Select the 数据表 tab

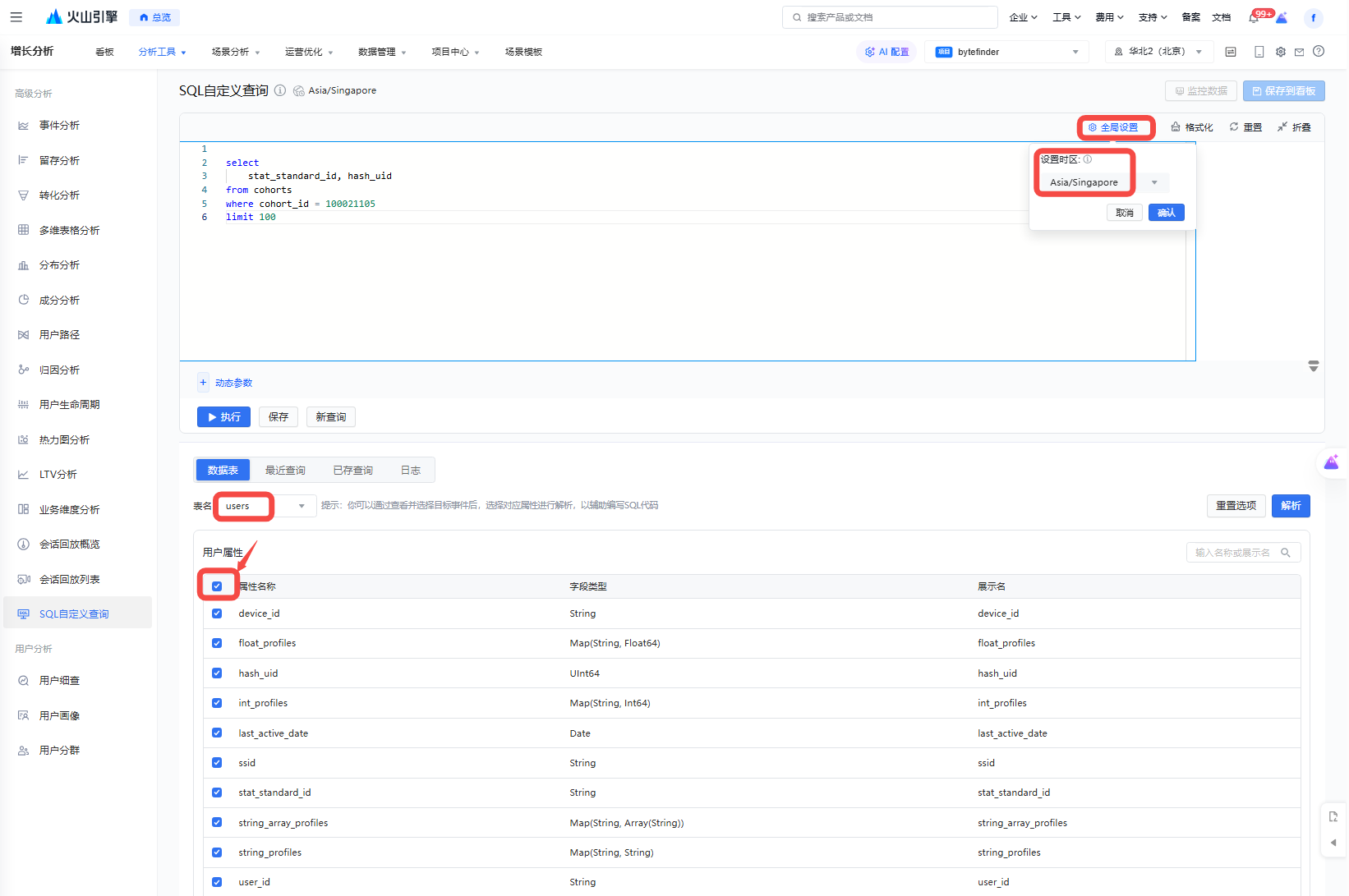pos(223,471)
